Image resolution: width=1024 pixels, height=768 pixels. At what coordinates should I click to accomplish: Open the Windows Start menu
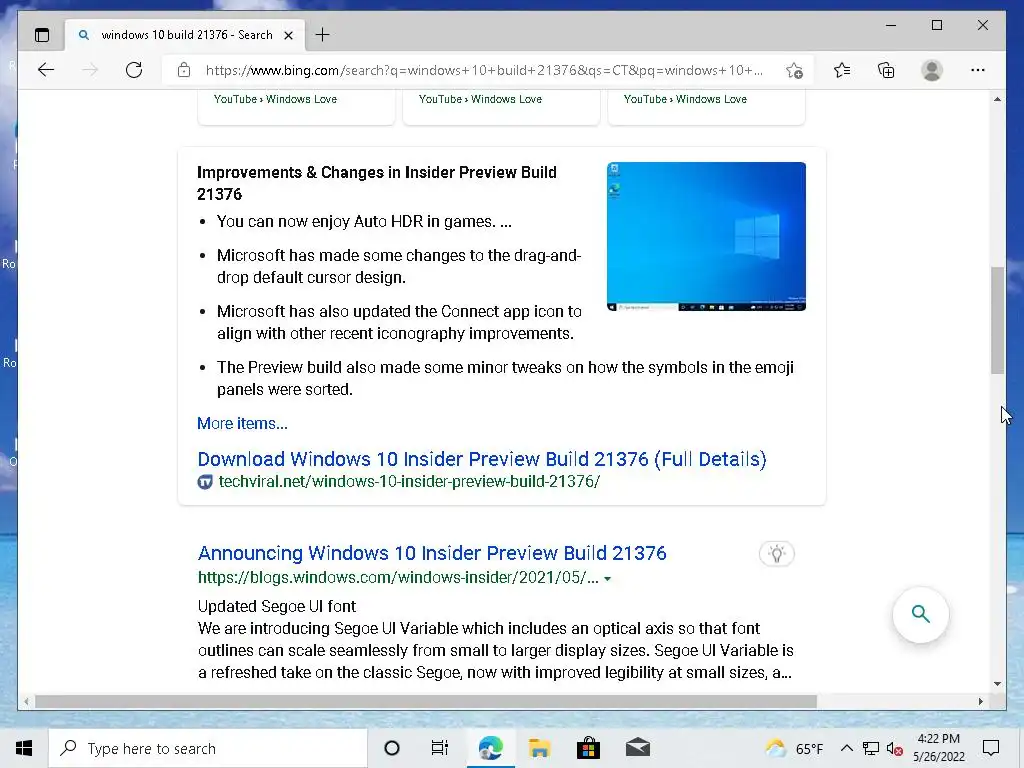(x=24, y=748)
